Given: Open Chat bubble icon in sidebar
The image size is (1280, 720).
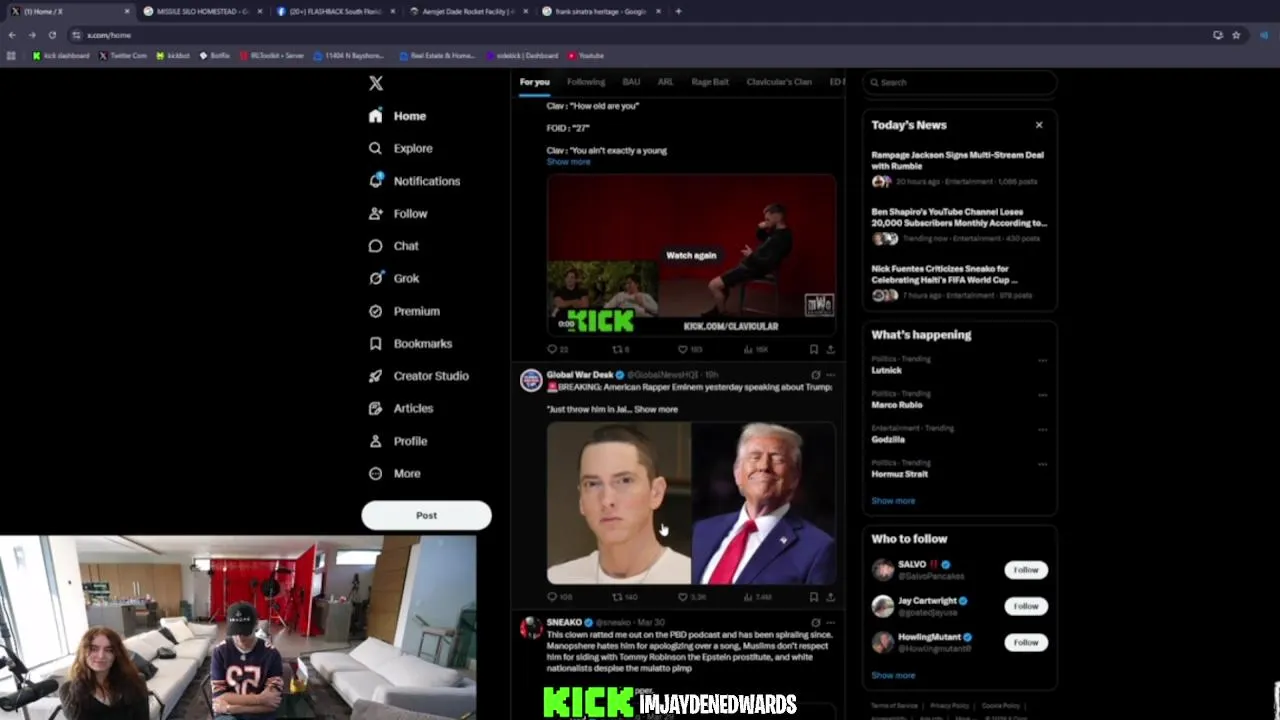Looking at the screenshot, I should [x=375, y=246].
